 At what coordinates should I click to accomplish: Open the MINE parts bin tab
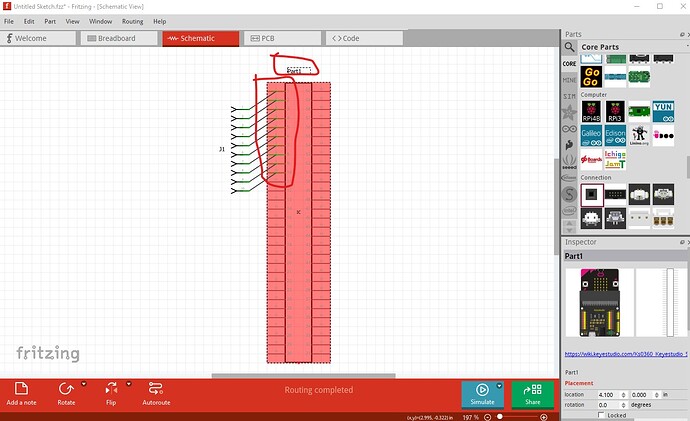569,79
